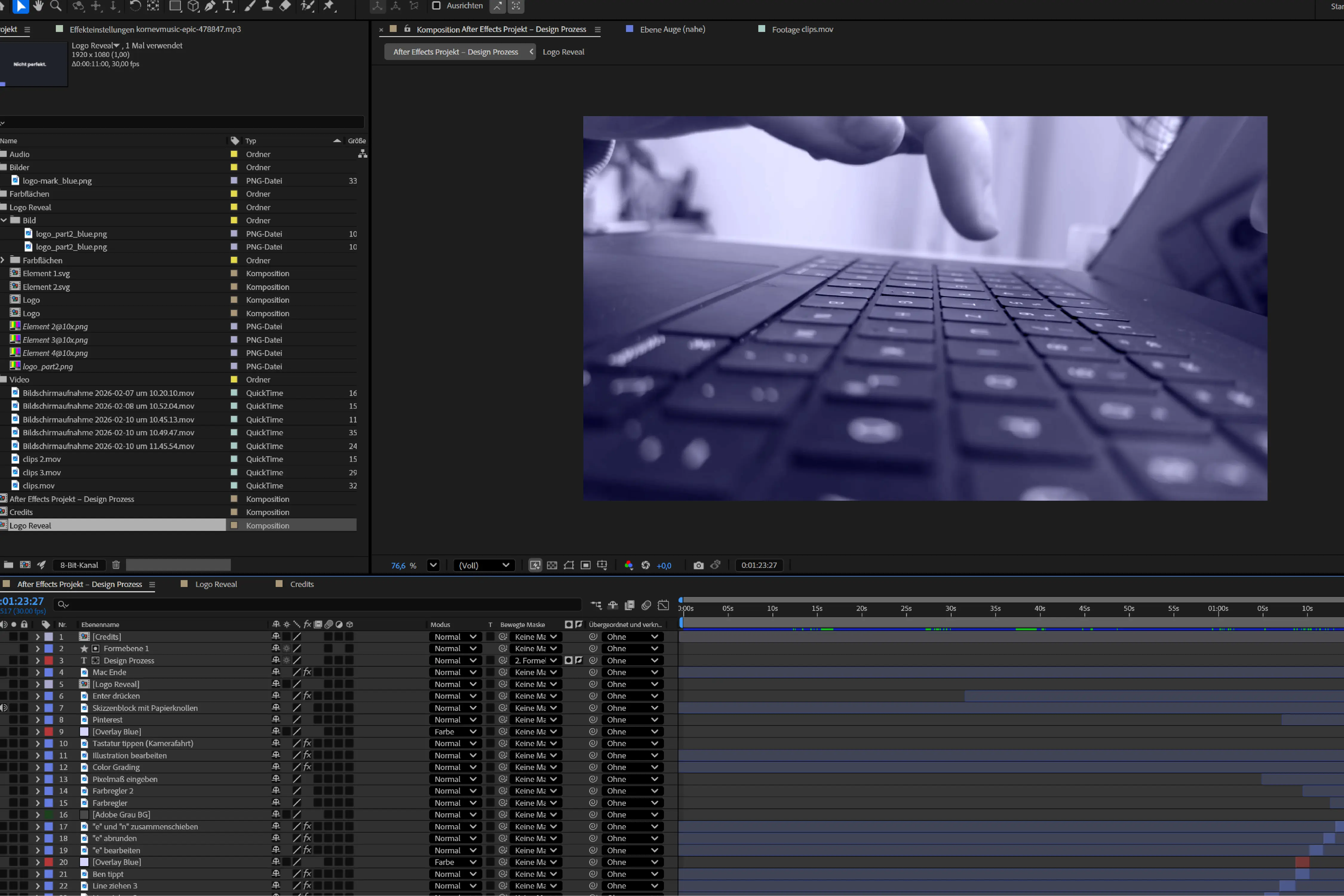
Task: Toggle mask and shape path visibility
Action: click(x=569, y=565)
